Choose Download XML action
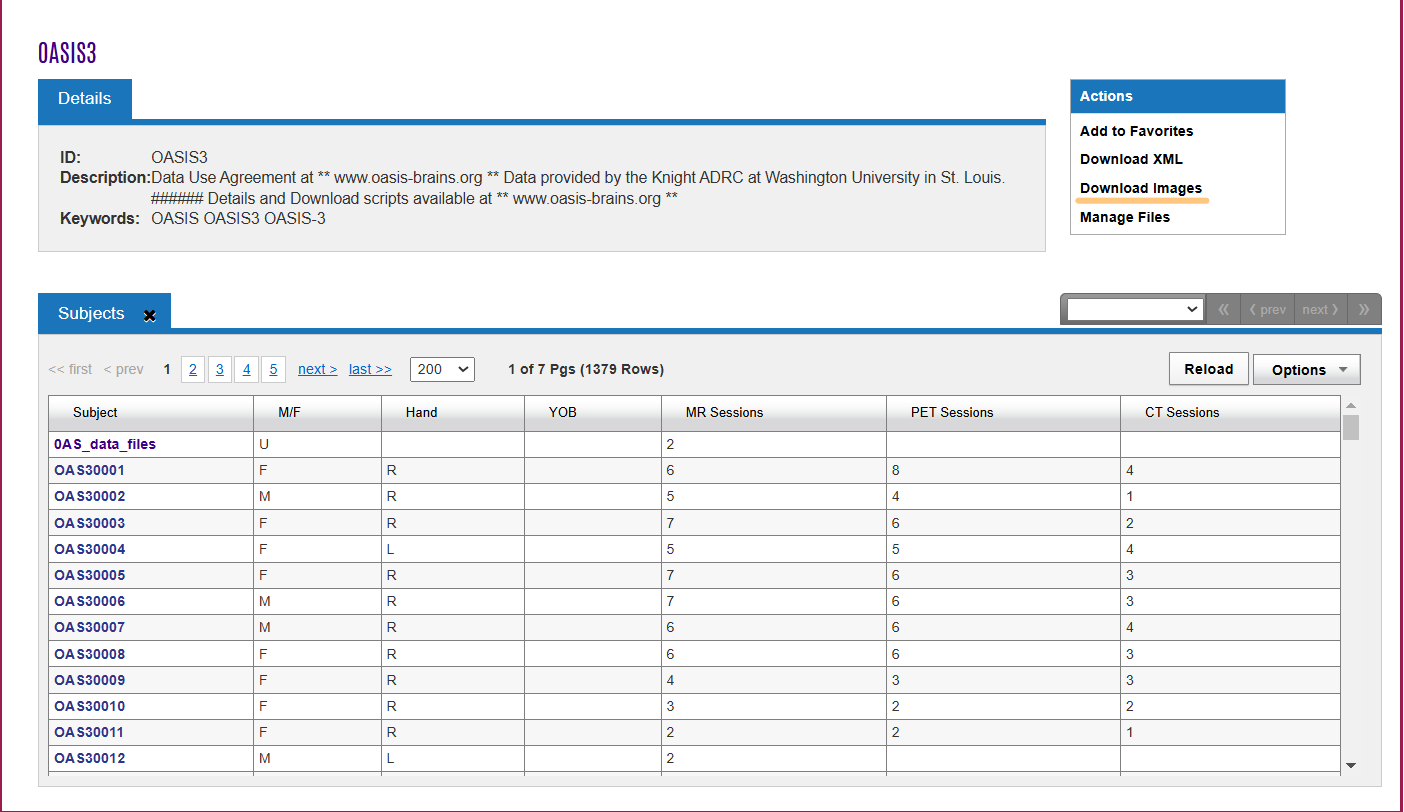The width and height of the screenshot is (1404, 812). pyautogui.click(x=1131, y=159)
